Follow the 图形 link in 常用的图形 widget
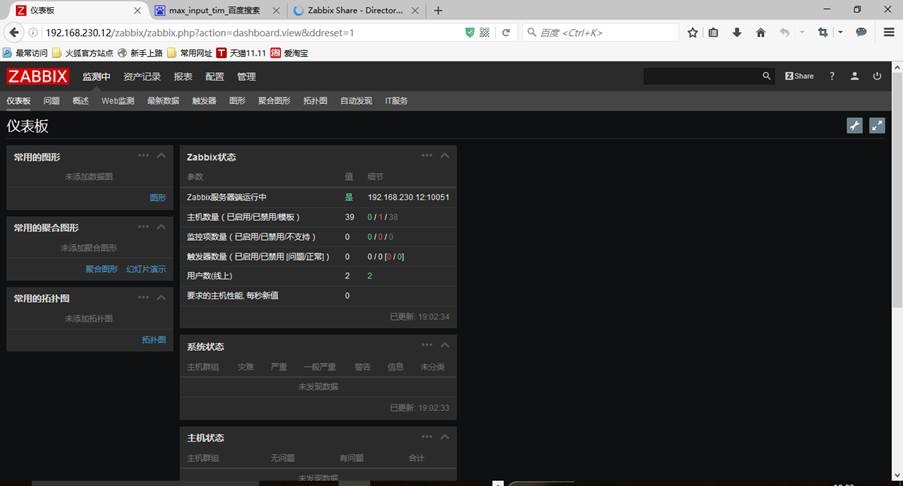This screenshot has height=486, width=903. [158, 198]
